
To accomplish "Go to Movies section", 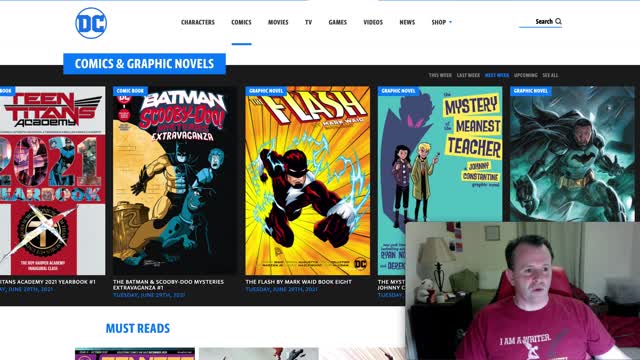I will pyautogui.click(x=278, y=22).
